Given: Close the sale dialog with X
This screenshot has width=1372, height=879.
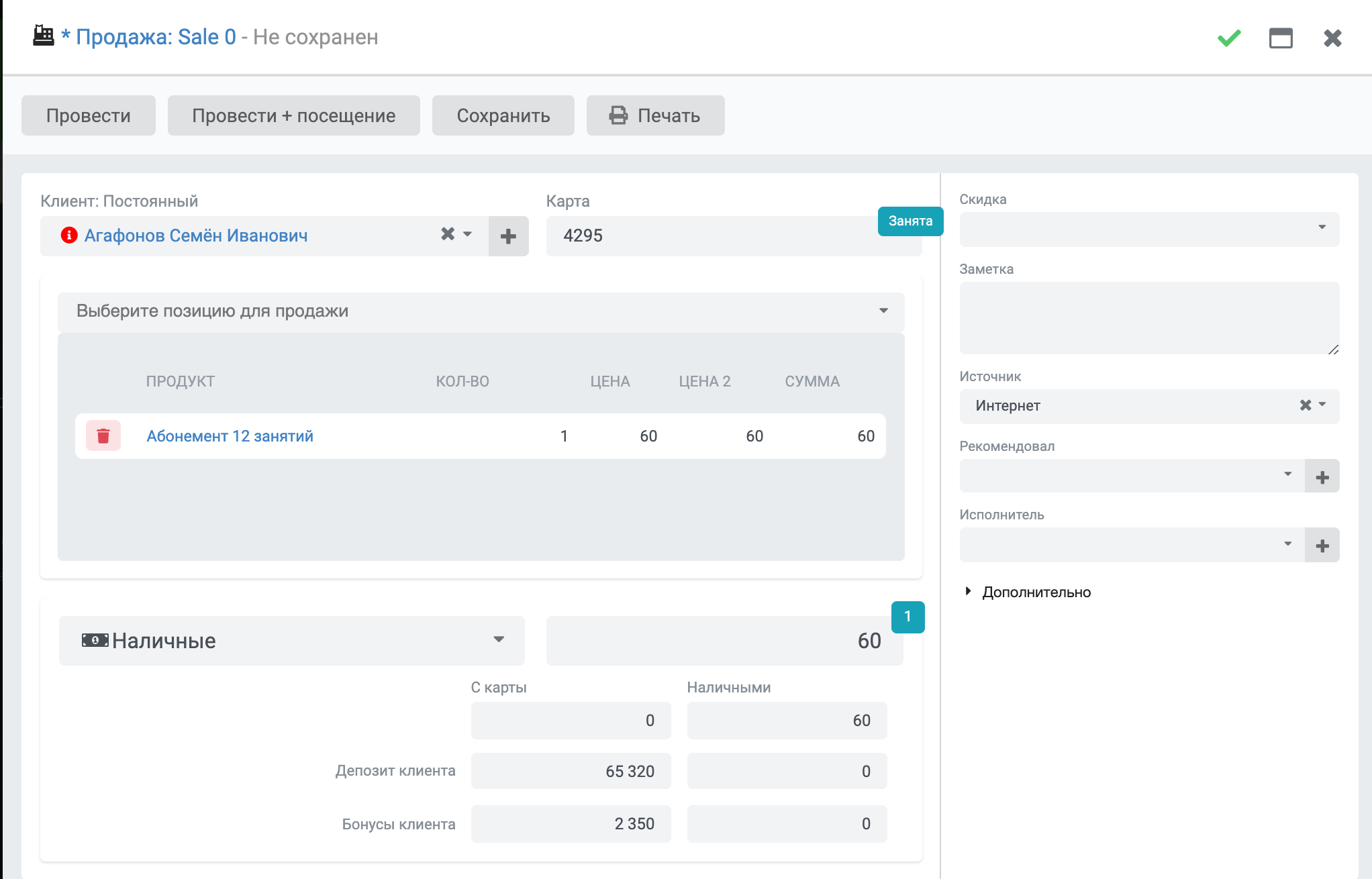Looking at the screenshot, I should (x=1332, y=38).
